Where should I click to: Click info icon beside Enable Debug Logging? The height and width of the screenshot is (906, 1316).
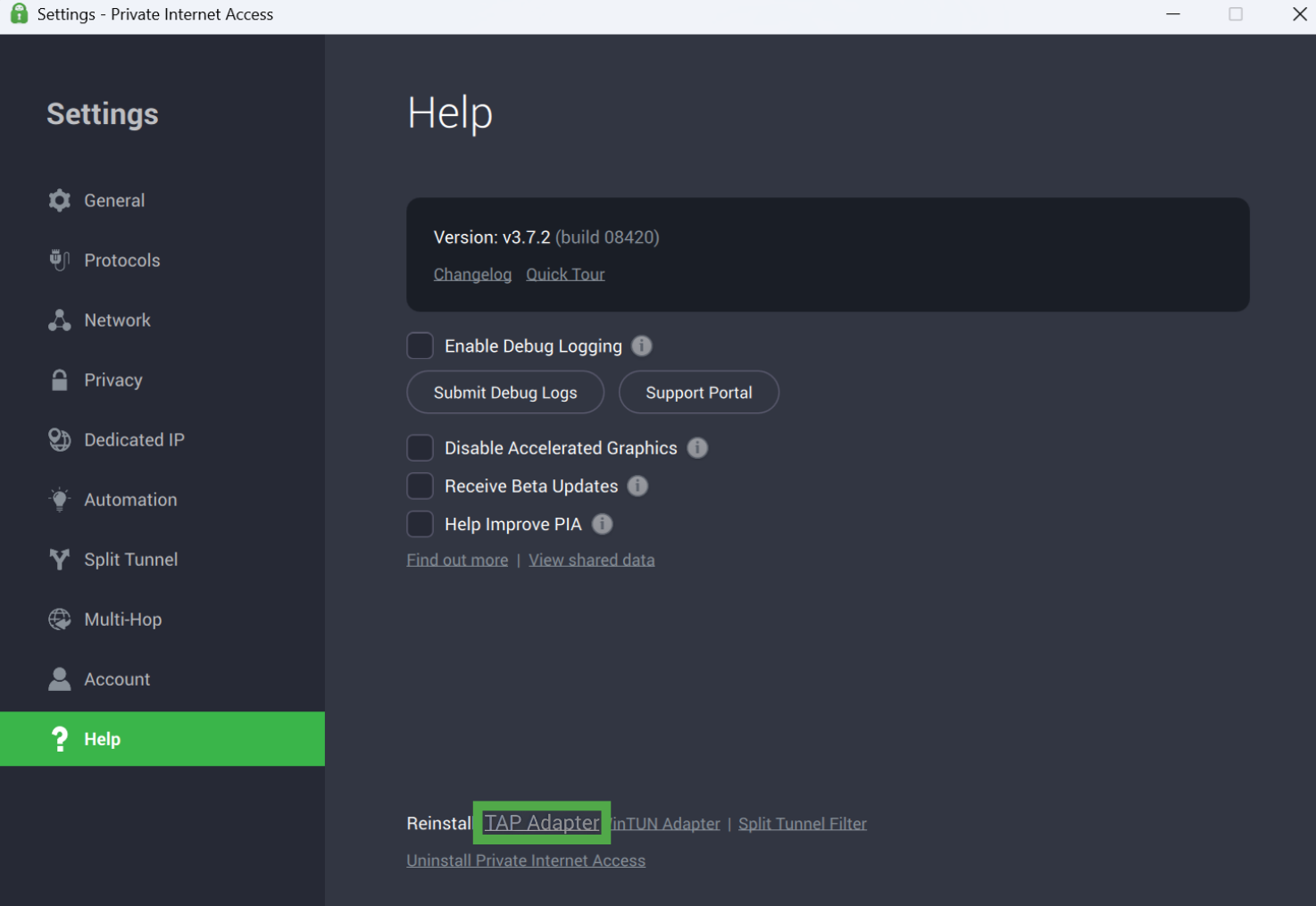642,345
